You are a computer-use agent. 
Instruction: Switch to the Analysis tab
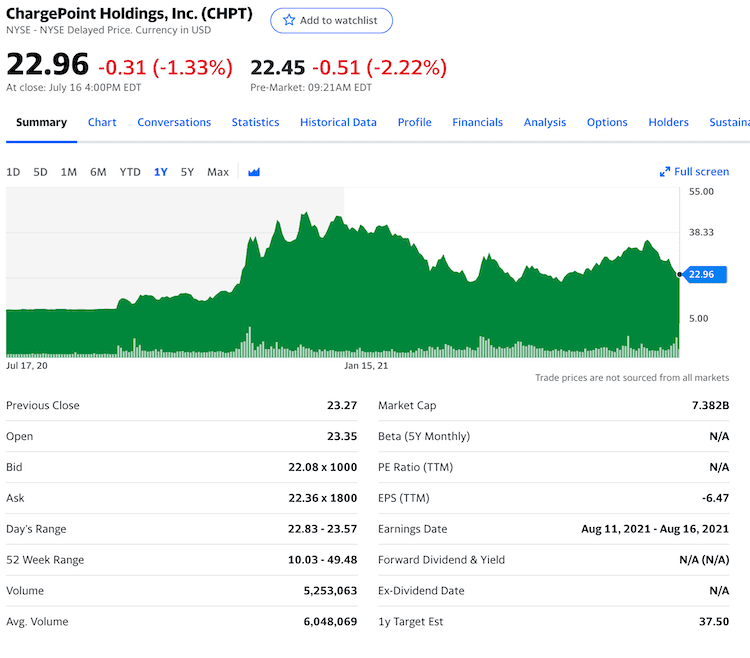[x=545, y=122]
